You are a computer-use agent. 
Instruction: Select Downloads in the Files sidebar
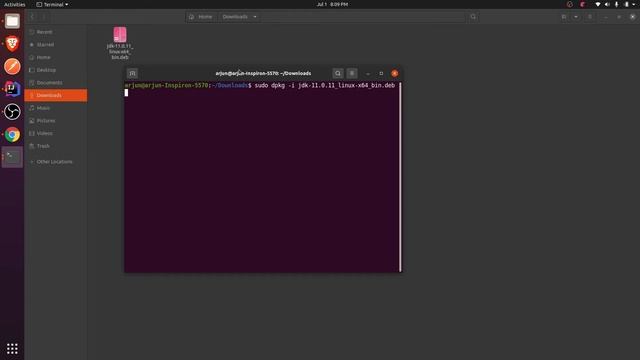pos(56,95)
